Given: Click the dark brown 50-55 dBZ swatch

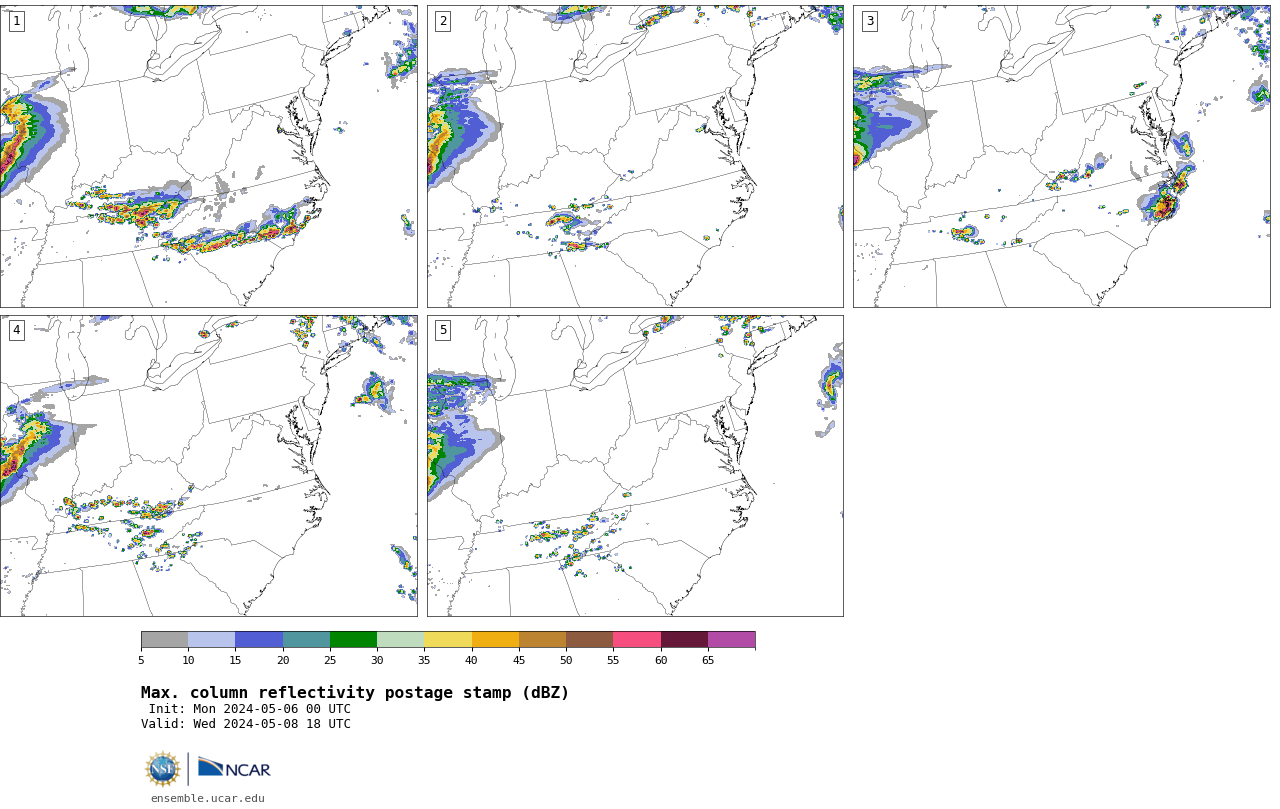Looking at the screenshot, I should click(x=589, y=640).
